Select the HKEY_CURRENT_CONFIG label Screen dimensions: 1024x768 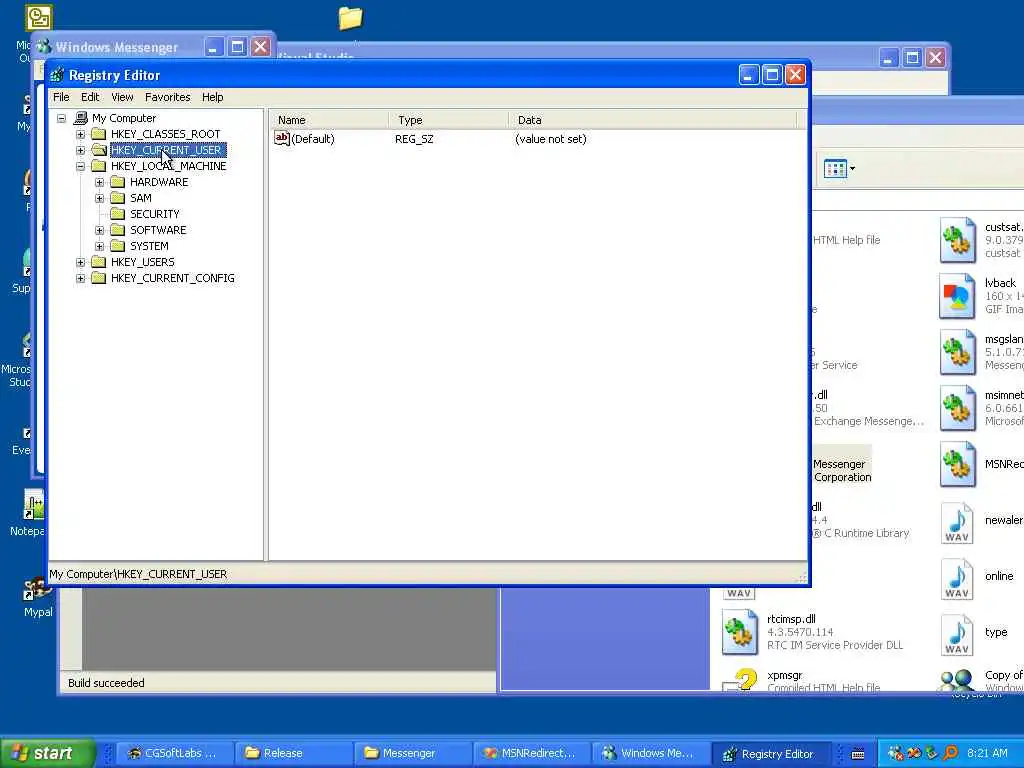click(x=172, y=278)
